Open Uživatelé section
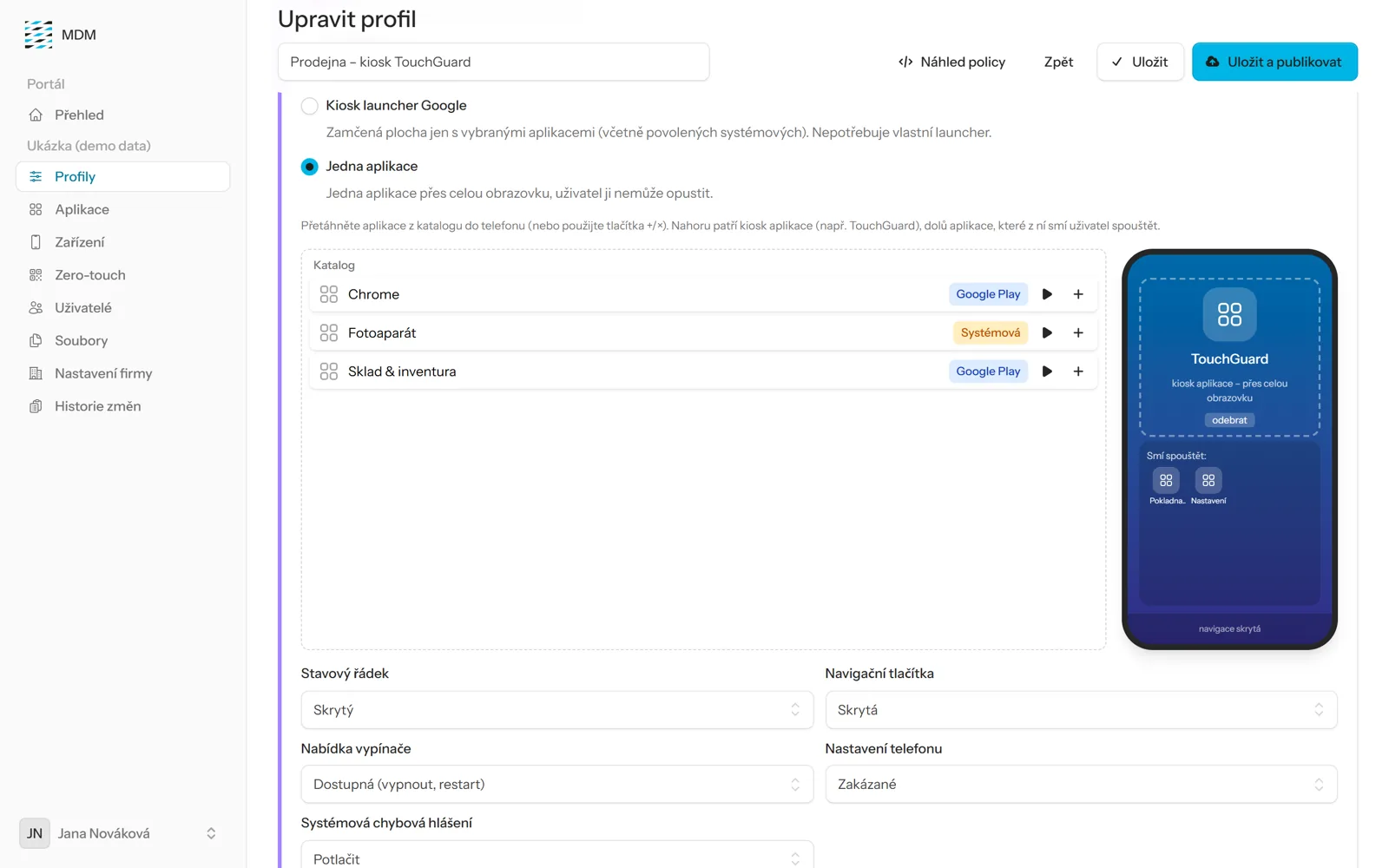 click(122, 307)
